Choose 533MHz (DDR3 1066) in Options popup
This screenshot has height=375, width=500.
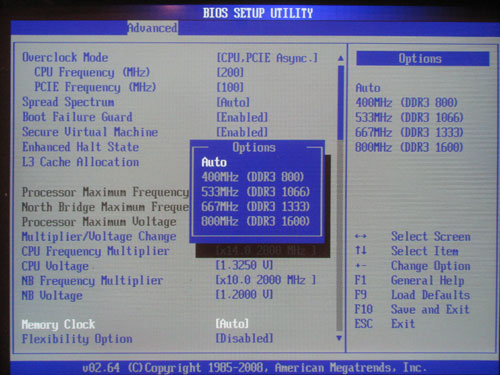click(255, 192)
